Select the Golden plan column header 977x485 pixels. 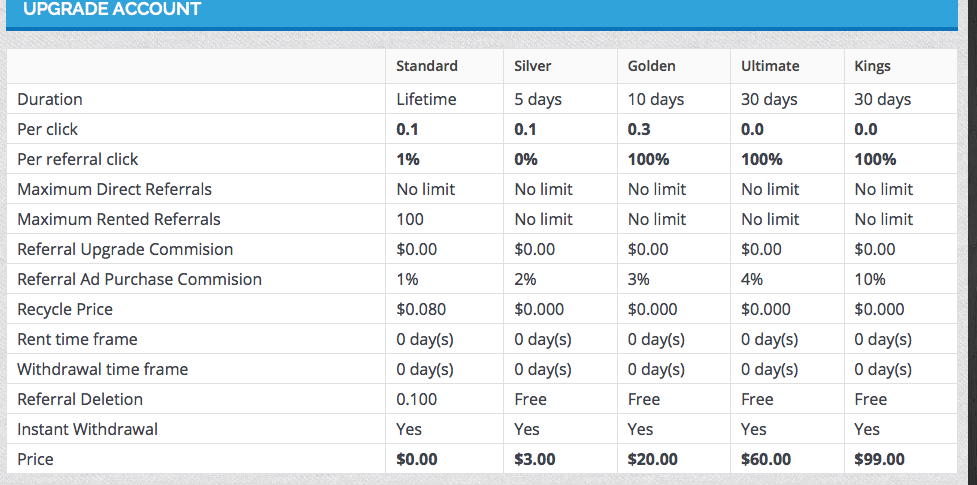pyautogui.click(x=652, y=66)
